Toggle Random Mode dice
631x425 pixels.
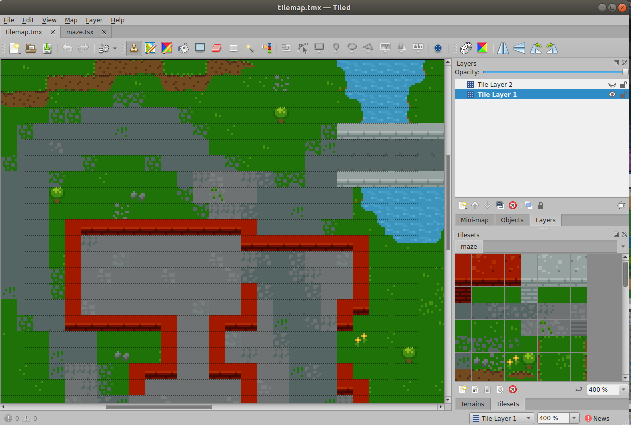point(466,48)
